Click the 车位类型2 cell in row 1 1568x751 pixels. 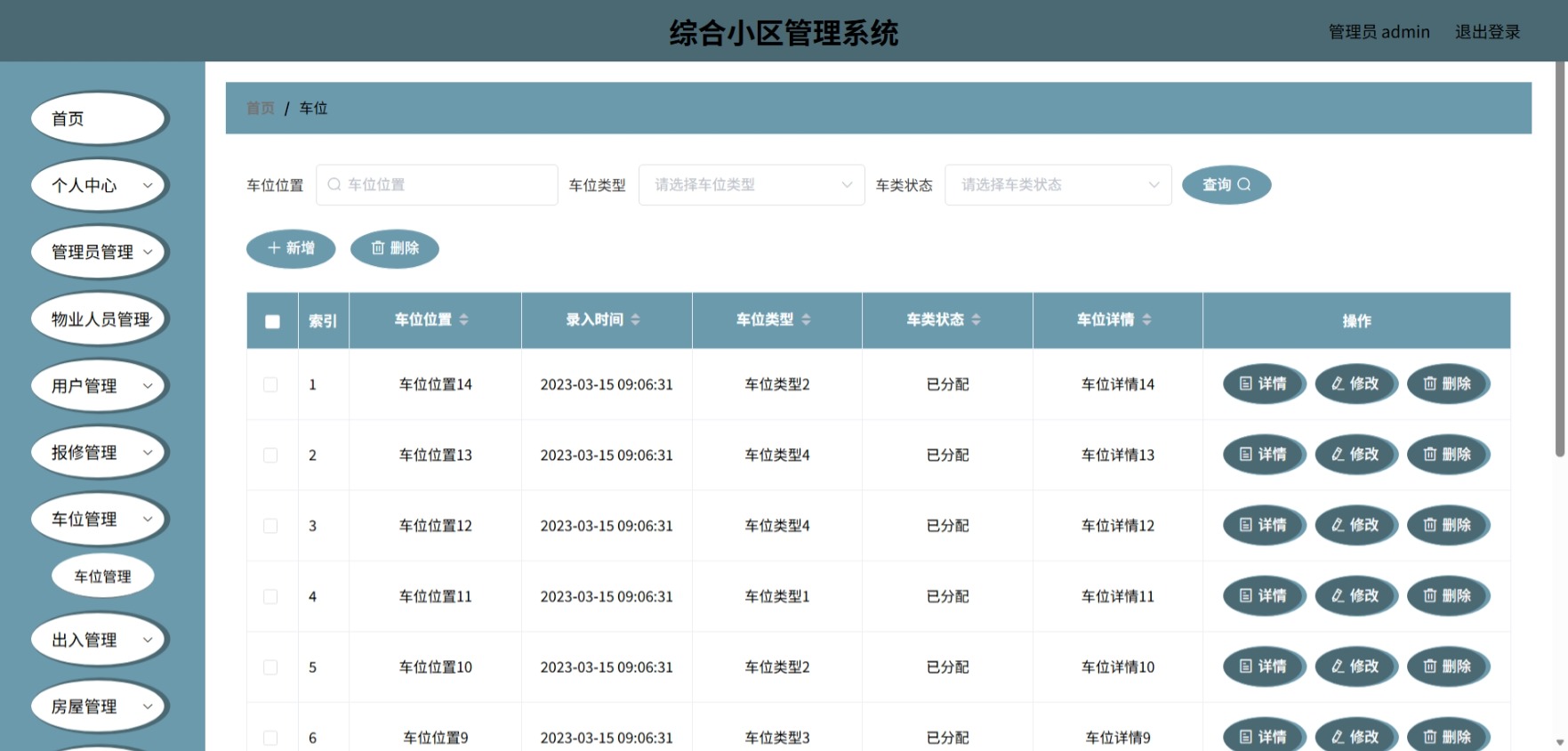click(x=777, y=384)
